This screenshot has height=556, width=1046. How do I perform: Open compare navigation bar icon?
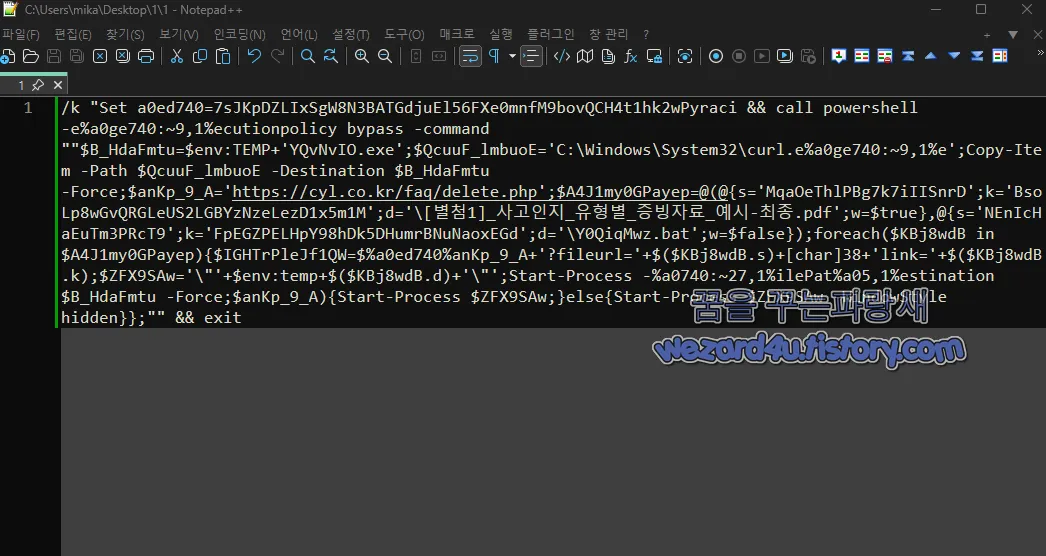[1000, 56]
